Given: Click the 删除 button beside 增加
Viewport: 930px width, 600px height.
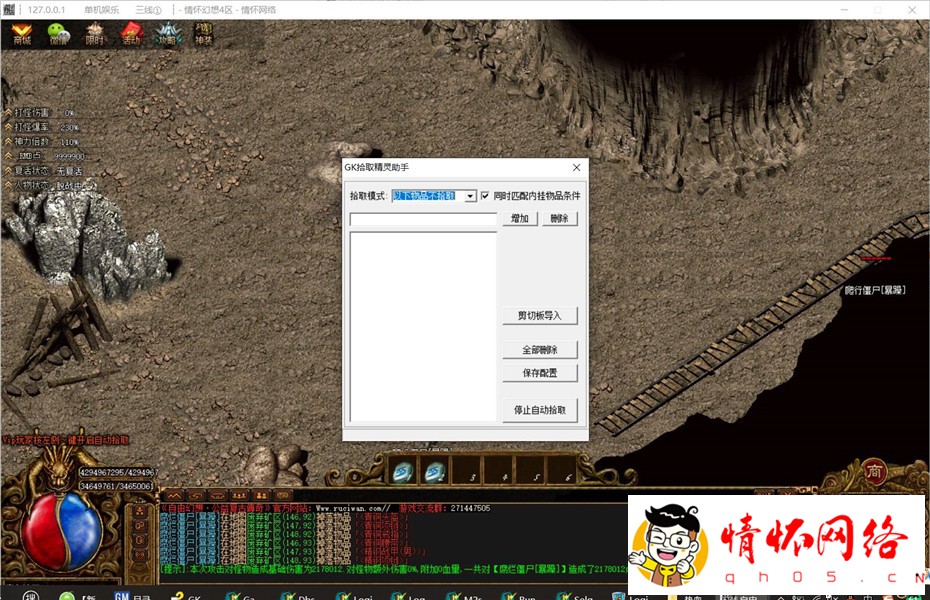Looking at the screenshot, I should pos(559,218).
